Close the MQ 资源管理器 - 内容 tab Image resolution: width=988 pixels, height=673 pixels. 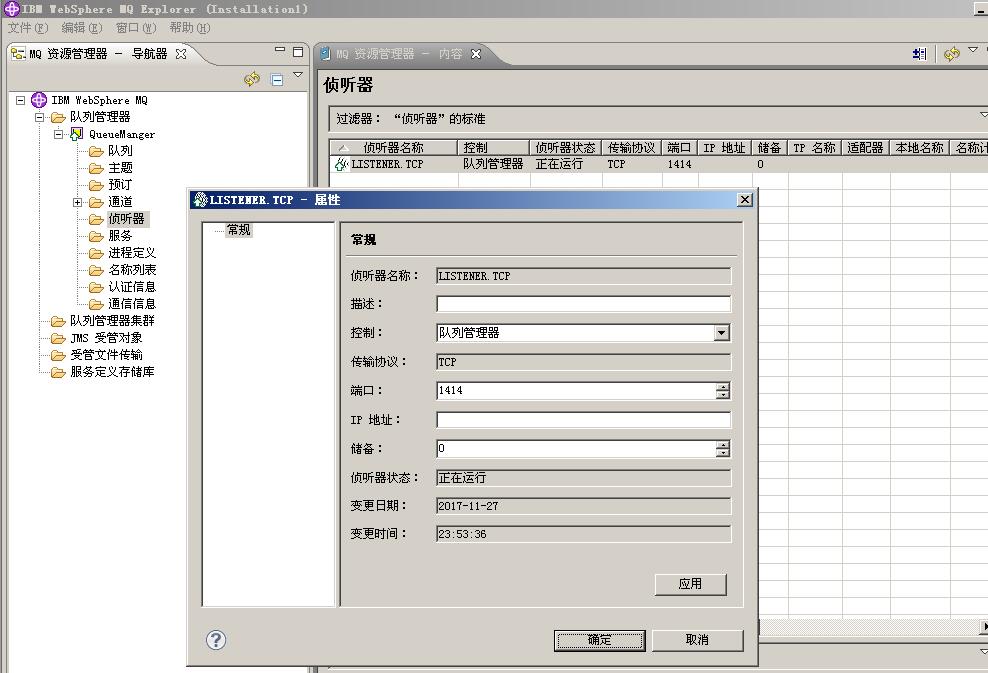476,54
